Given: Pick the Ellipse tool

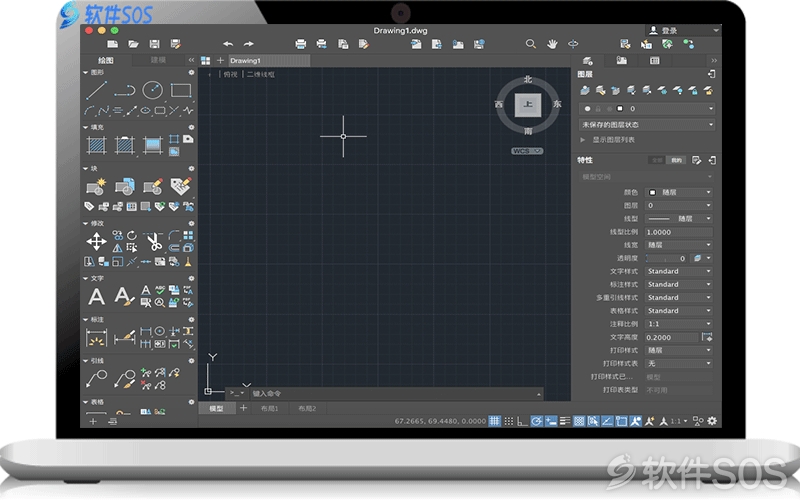Looking at the screenshot, I should point(145,110).
